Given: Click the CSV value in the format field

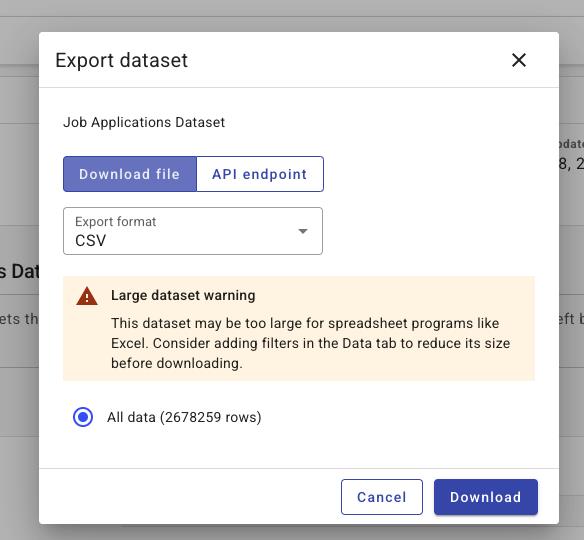Looking at the screenshot, I should click(91, 241).
